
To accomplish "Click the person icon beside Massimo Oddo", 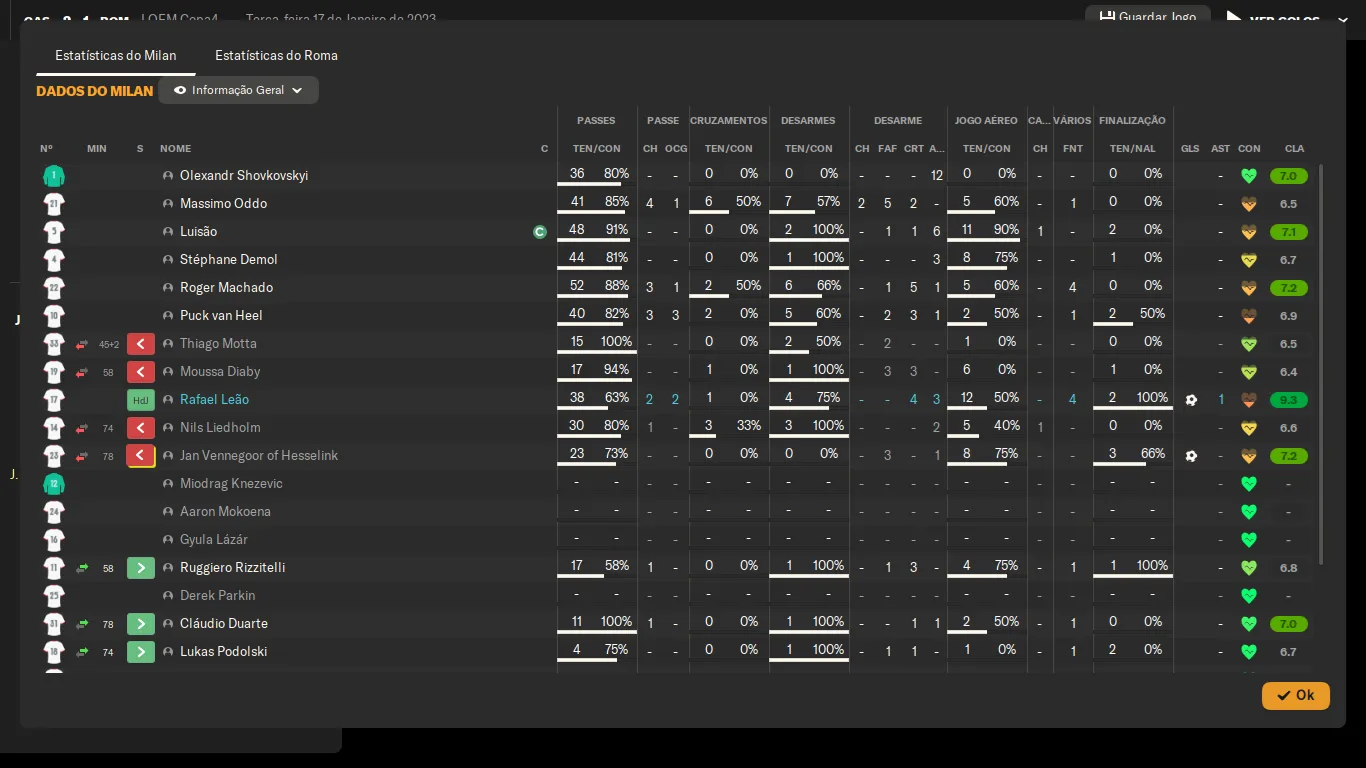I will pyautogui.click(x=168, y=204).
